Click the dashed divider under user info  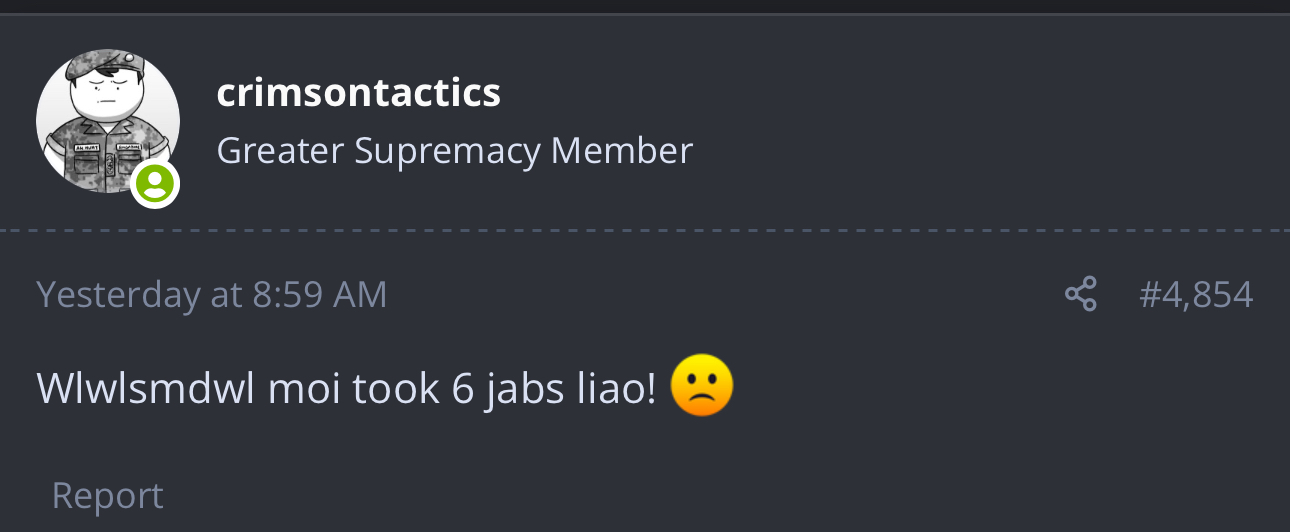[x=645, y=231]
